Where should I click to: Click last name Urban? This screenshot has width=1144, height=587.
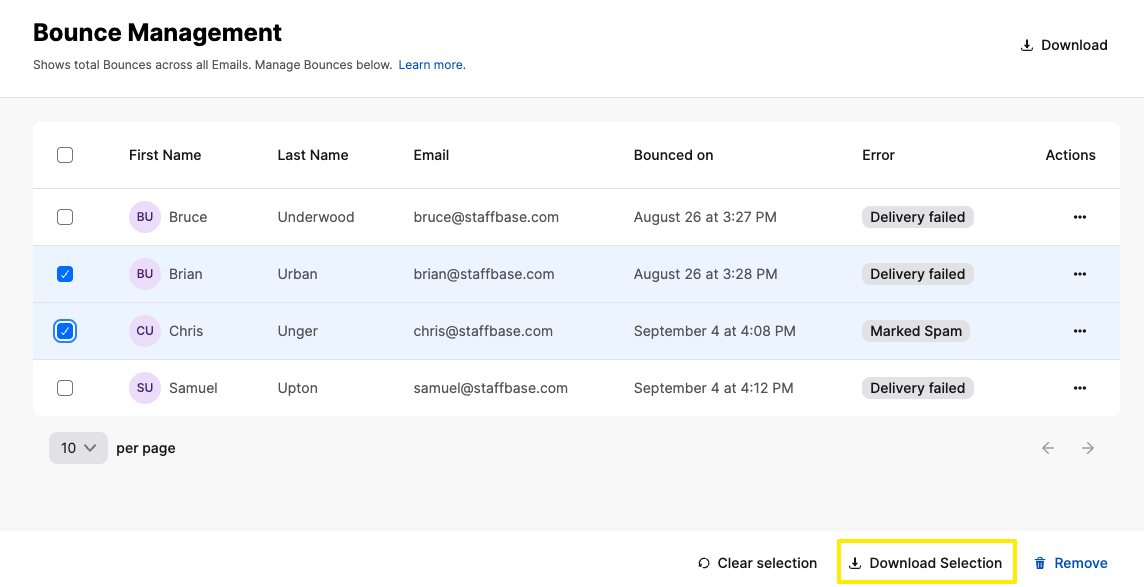[298, 274]
